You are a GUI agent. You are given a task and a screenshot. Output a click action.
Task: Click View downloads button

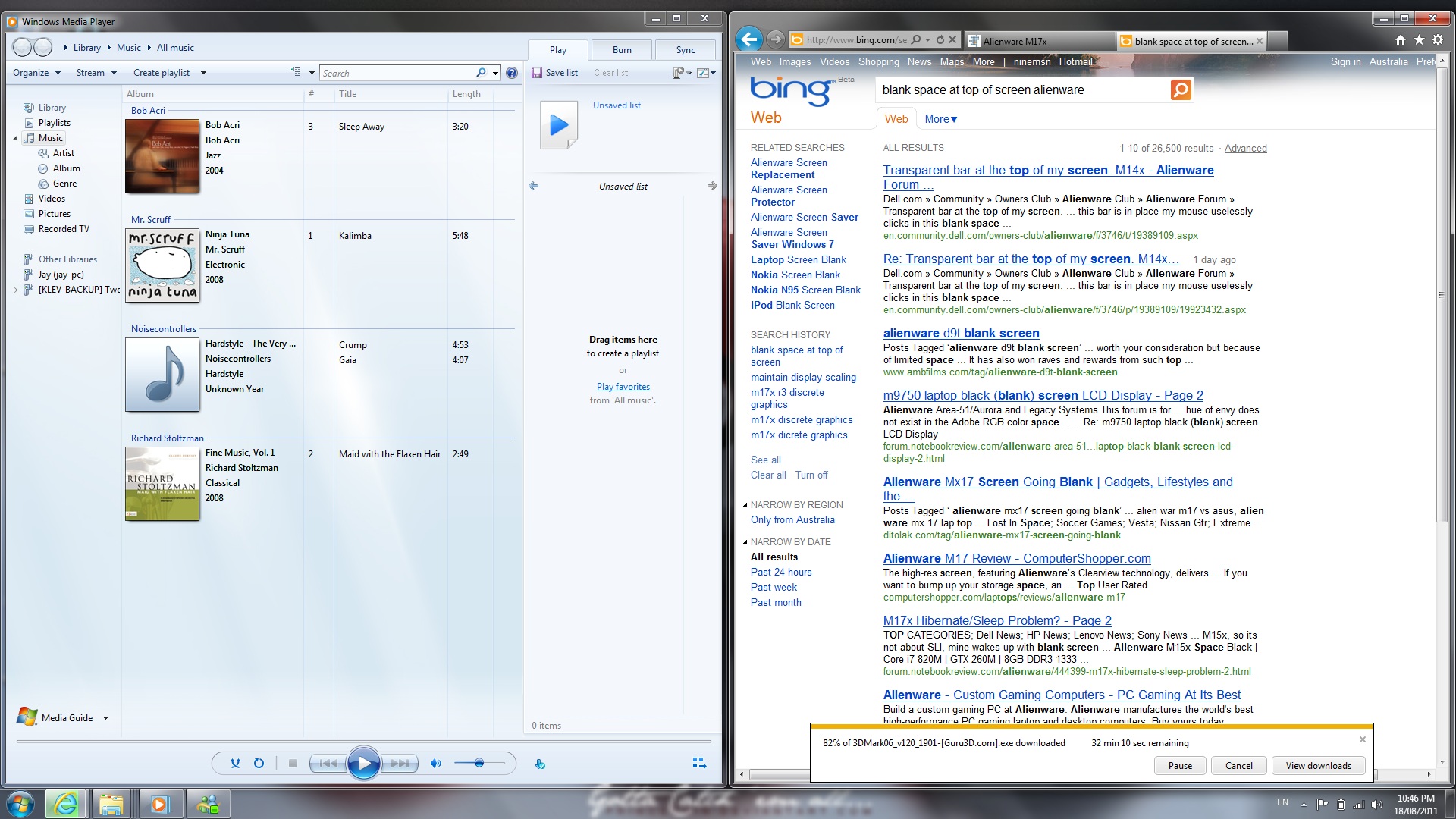(x=1318, y=766)
